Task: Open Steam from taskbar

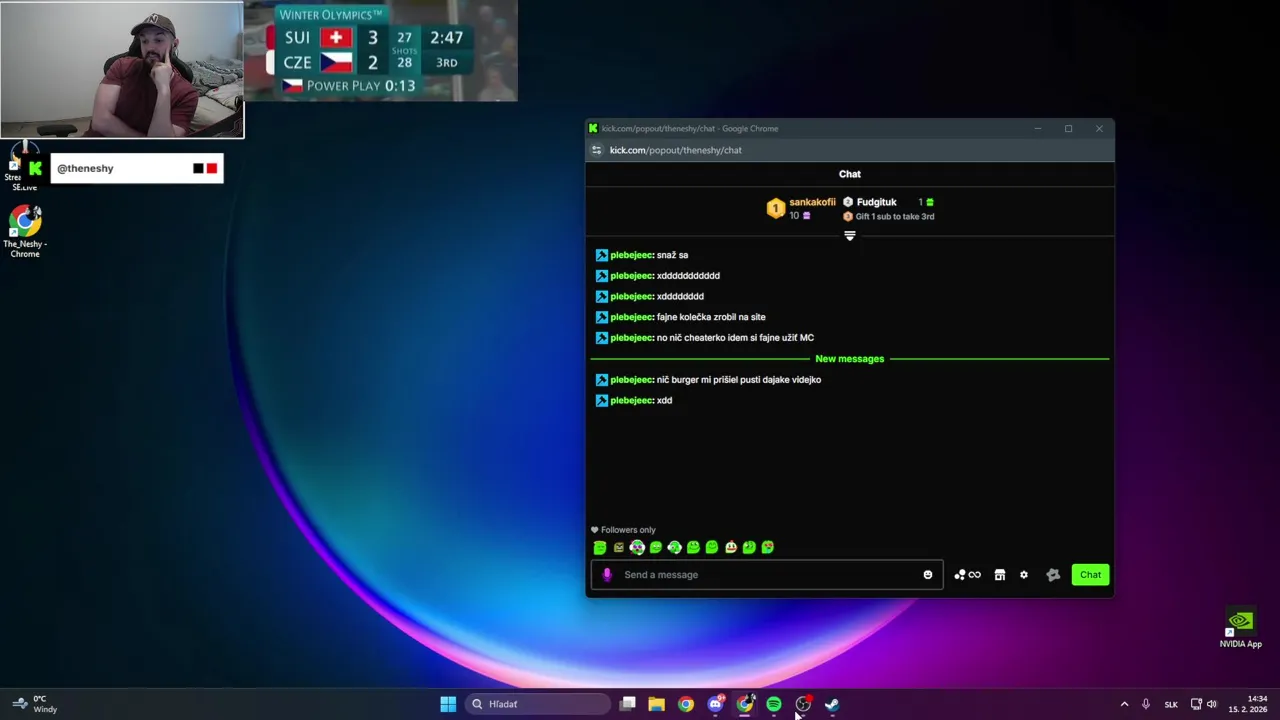Action: (x=832, y=704)
